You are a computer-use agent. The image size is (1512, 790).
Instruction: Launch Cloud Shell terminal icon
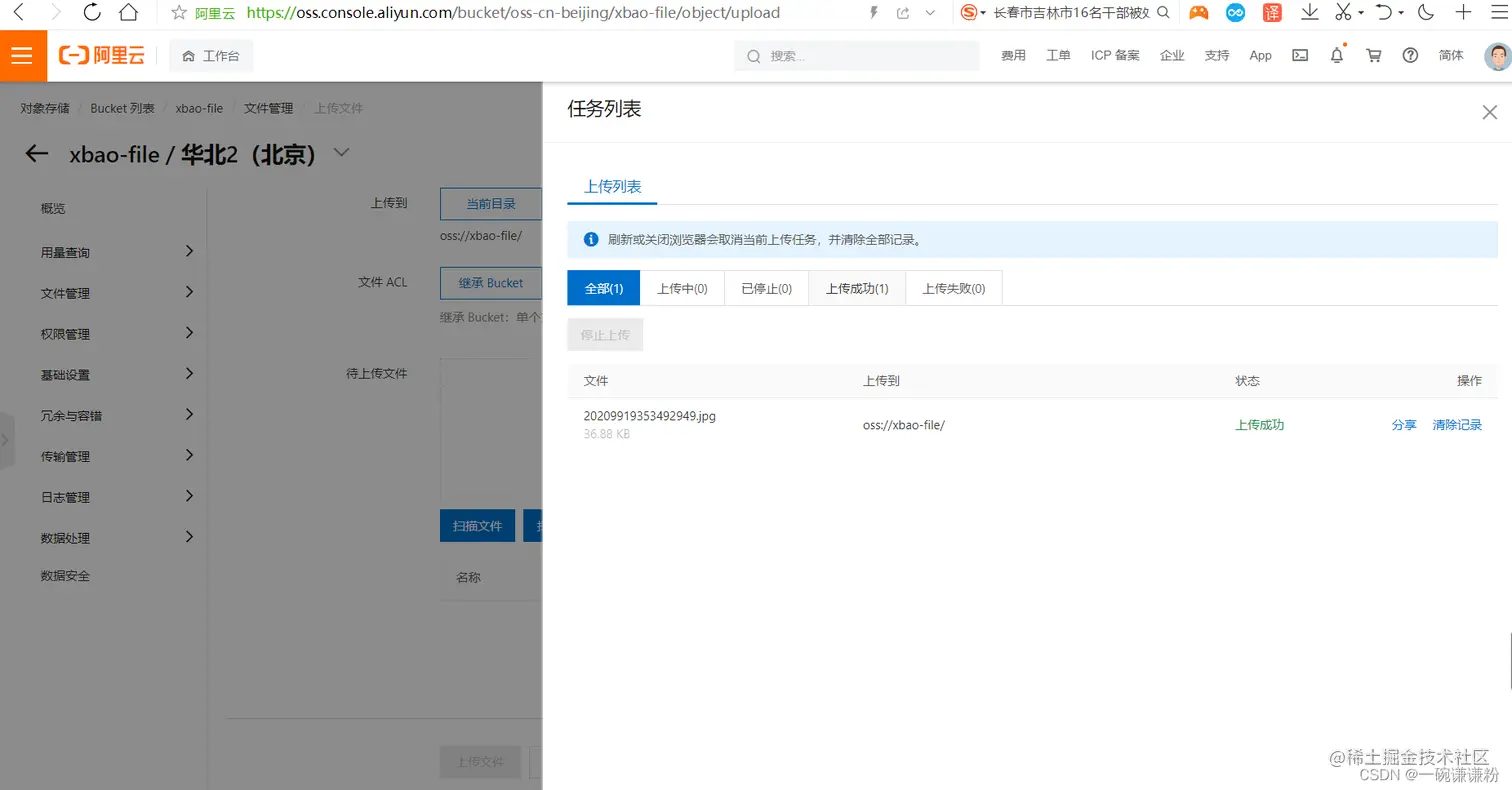[1300, 56]
